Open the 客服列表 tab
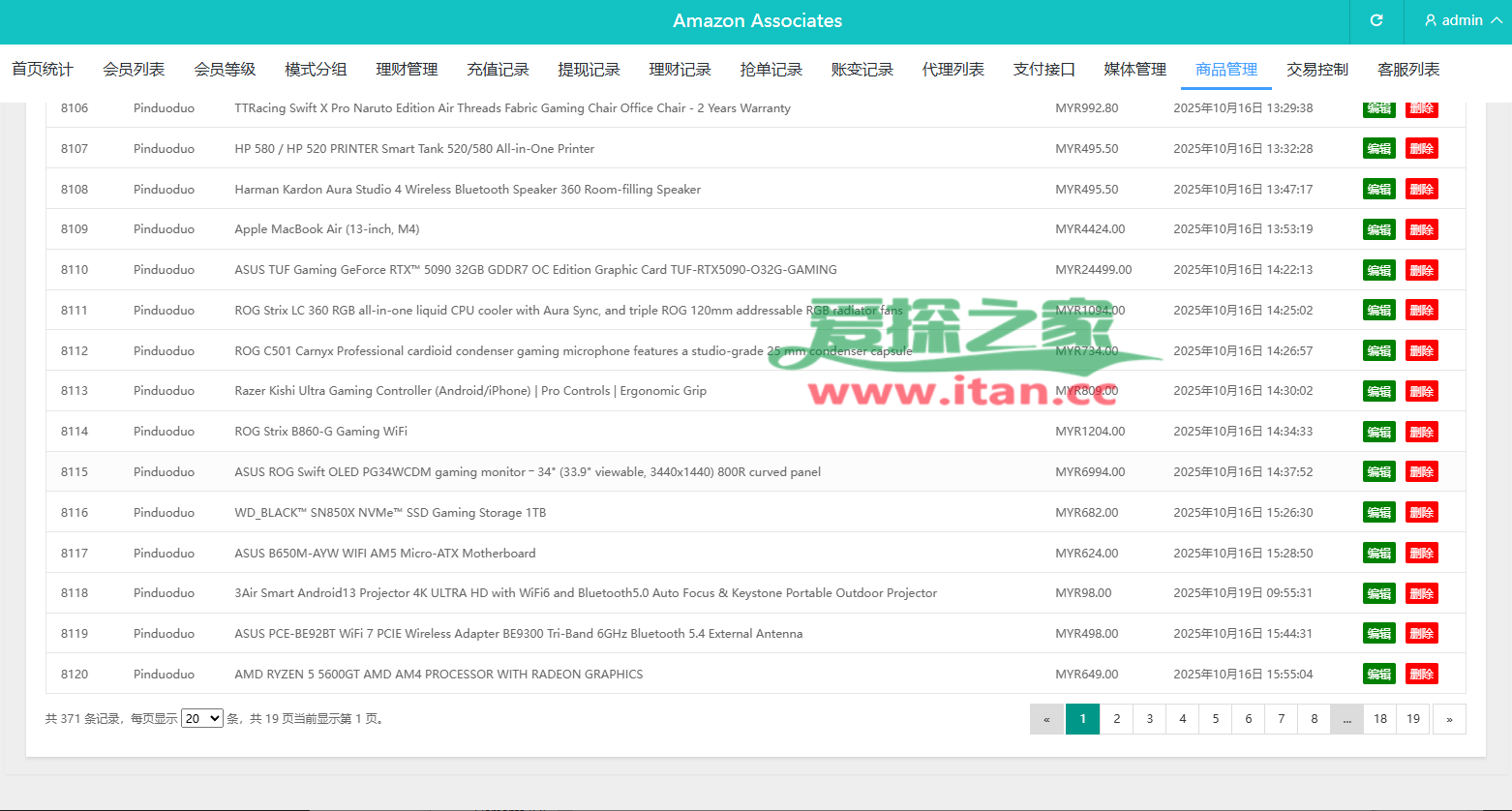 (1407, 70)
